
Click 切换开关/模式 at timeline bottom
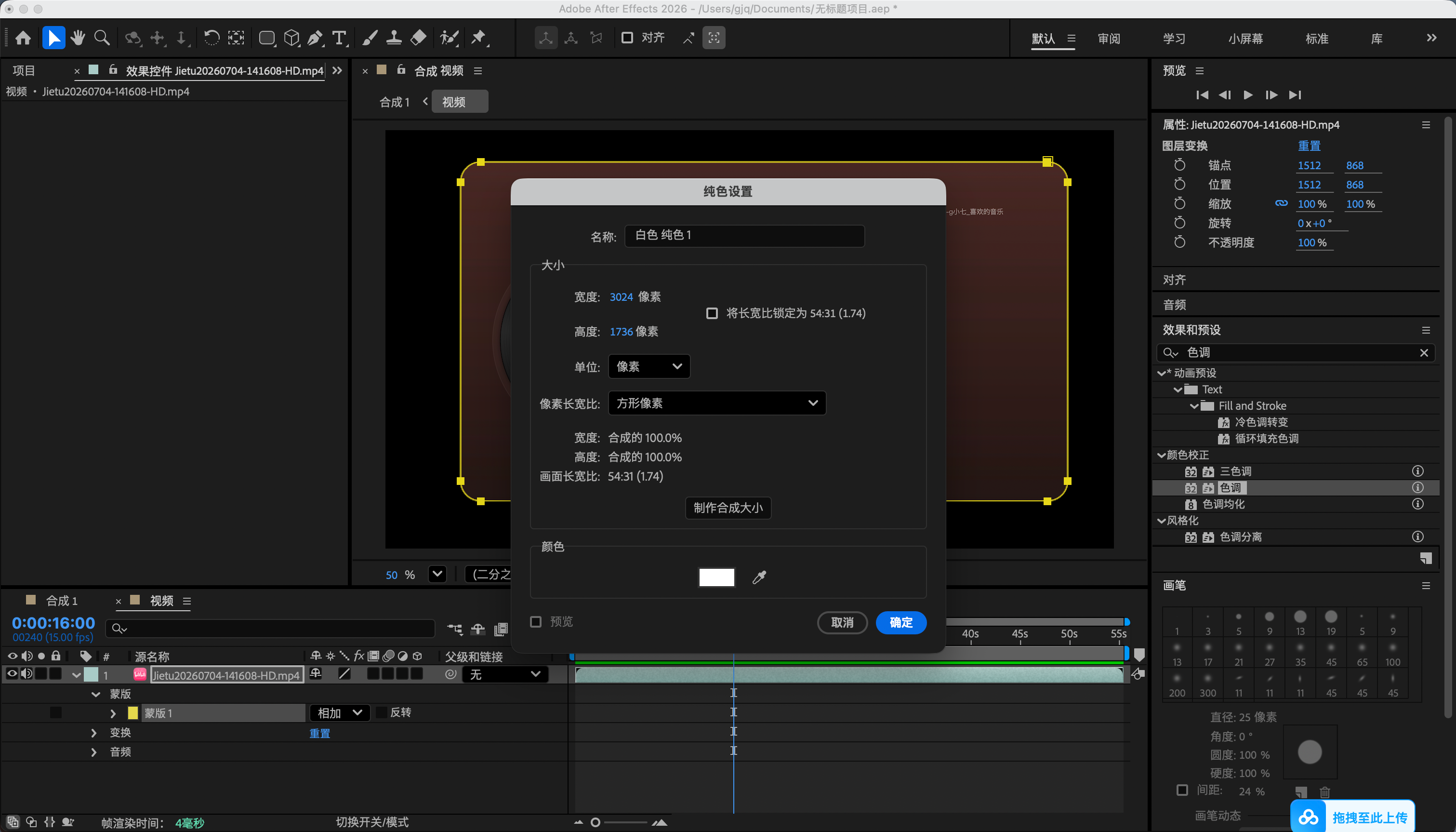371,822
